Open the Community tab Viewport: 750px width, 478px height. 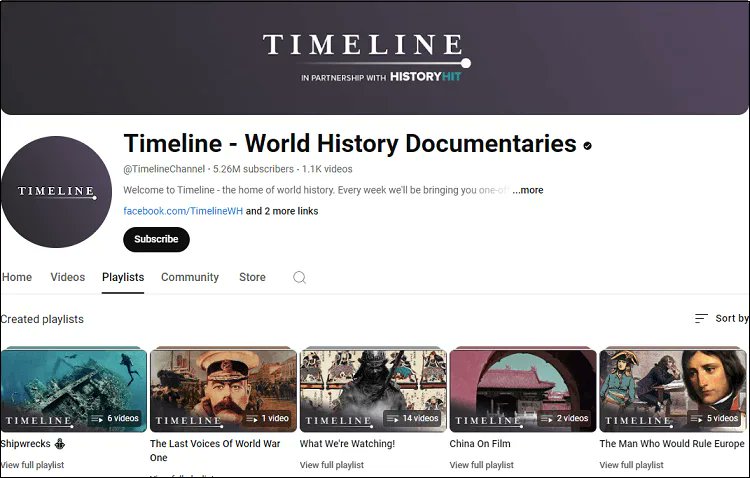(x=190, y=277)
